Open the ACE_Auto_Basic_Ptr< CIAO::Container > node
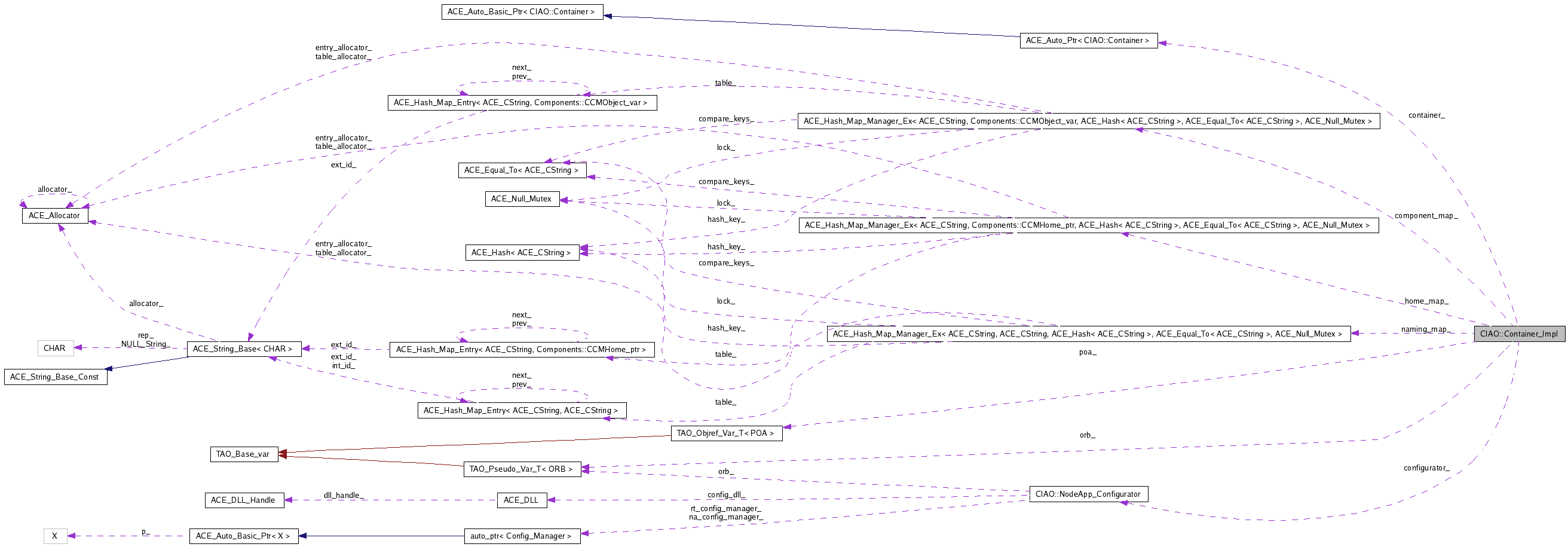The height and width of the screenshot is (553, 1568). [522, 12]
